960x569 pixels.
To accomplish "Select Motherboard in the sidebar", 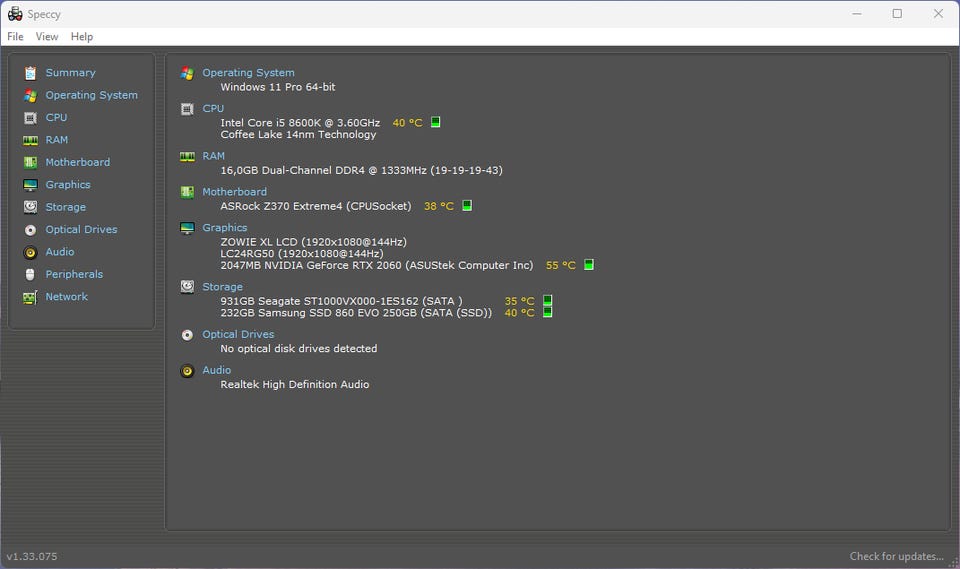I will click(x=78, y=162).
